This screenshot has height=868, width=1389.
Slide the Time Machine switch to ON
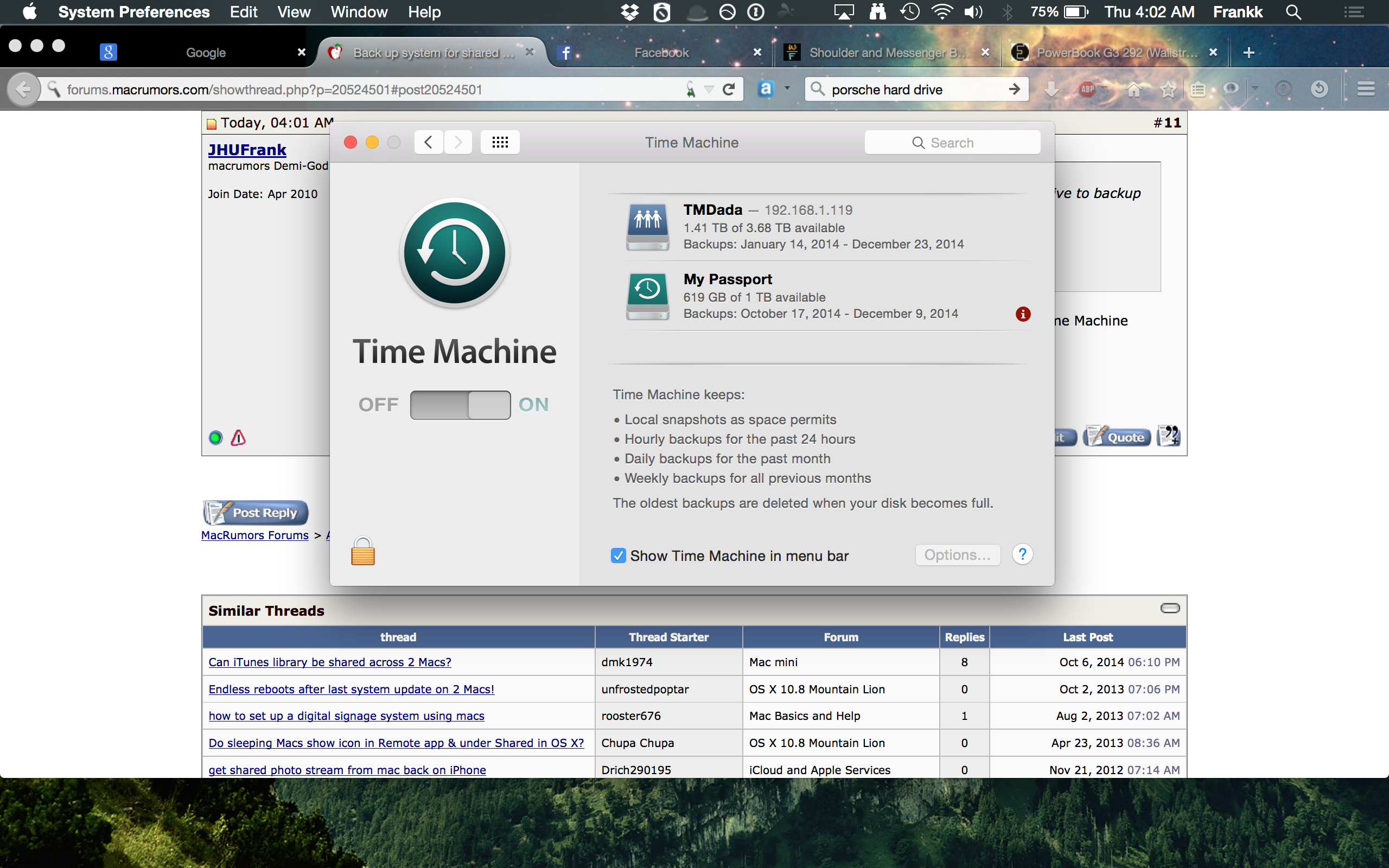pyautogui.click(x=488, y=405)
